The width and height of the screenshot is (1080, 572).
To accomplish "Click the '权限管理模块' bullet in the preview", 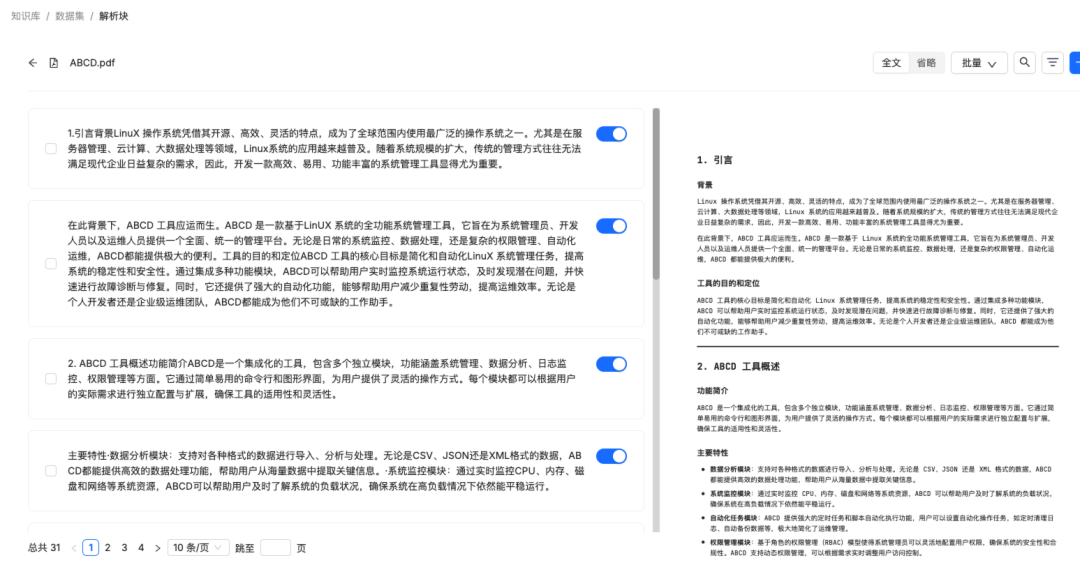I will click(730, 542).
